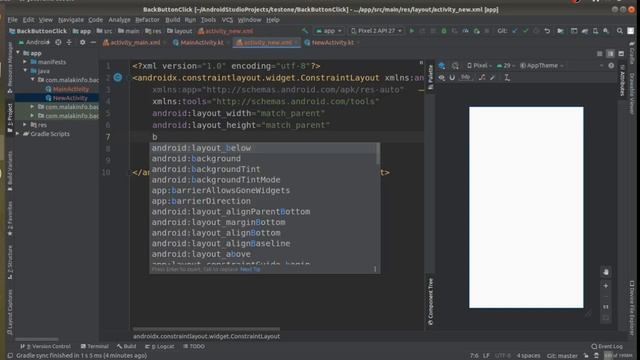640x360 pixels.
Task: Open the Android project view dropdown
Action: [x=34, y=42]
